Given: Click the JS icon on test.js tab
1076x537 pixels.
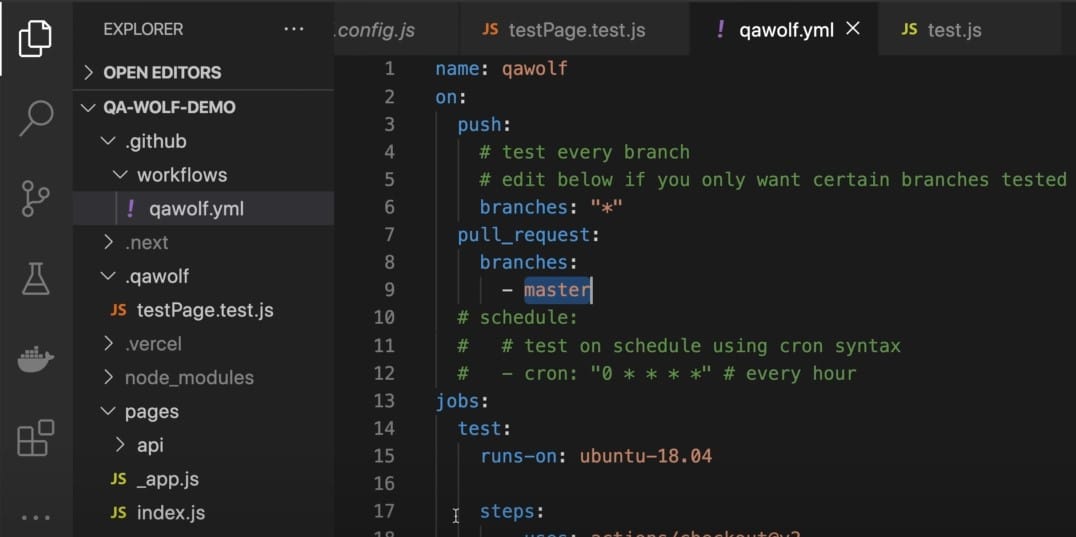Looking at the screenshot, I should click(909, 29).
